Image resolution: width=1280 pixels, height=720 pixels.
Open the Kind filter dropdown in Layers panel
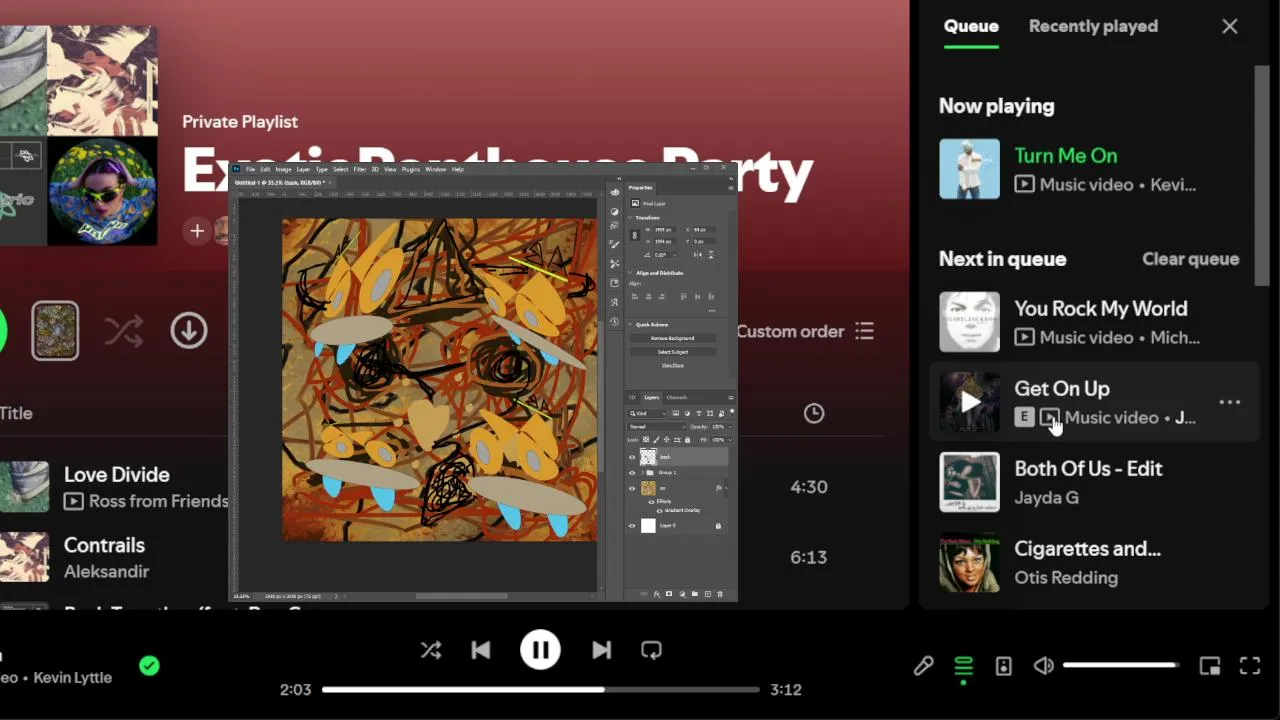[648, 413]
